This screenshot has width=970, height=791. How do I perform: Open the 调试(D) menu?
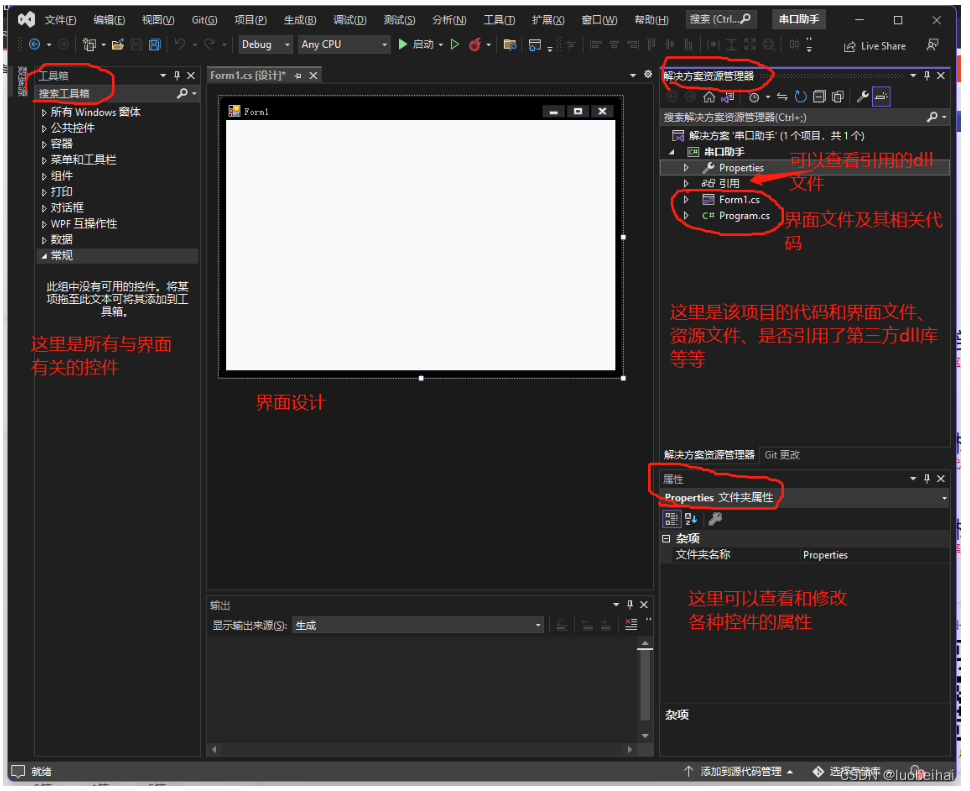(349, 19)
